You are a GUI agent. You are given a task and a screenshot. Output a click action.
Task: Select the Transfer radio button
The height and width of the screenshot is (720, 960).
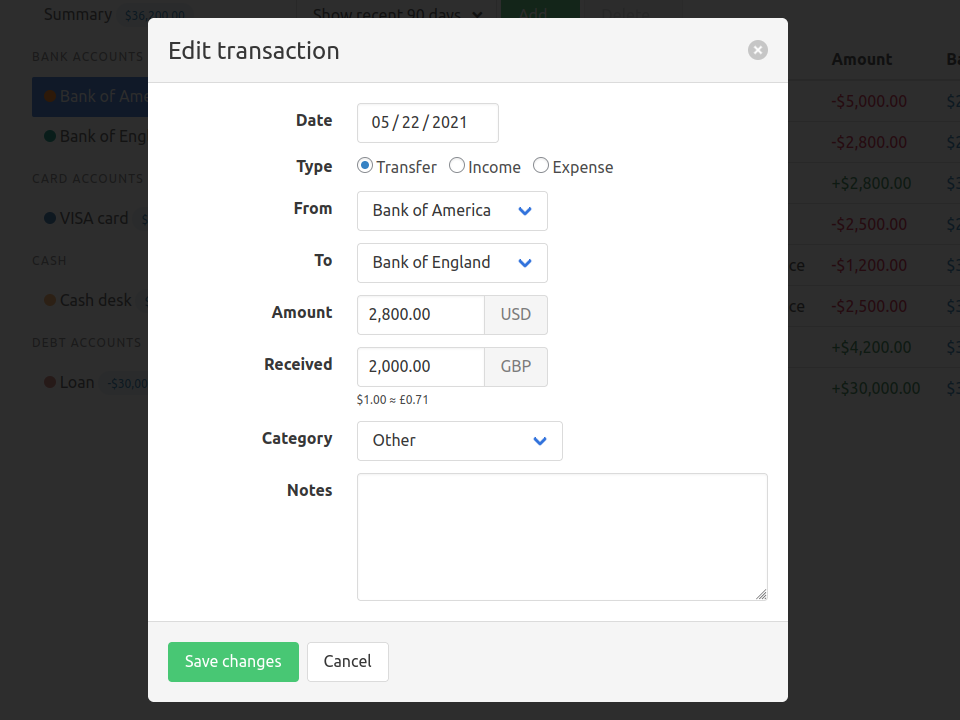click(365, 165)
